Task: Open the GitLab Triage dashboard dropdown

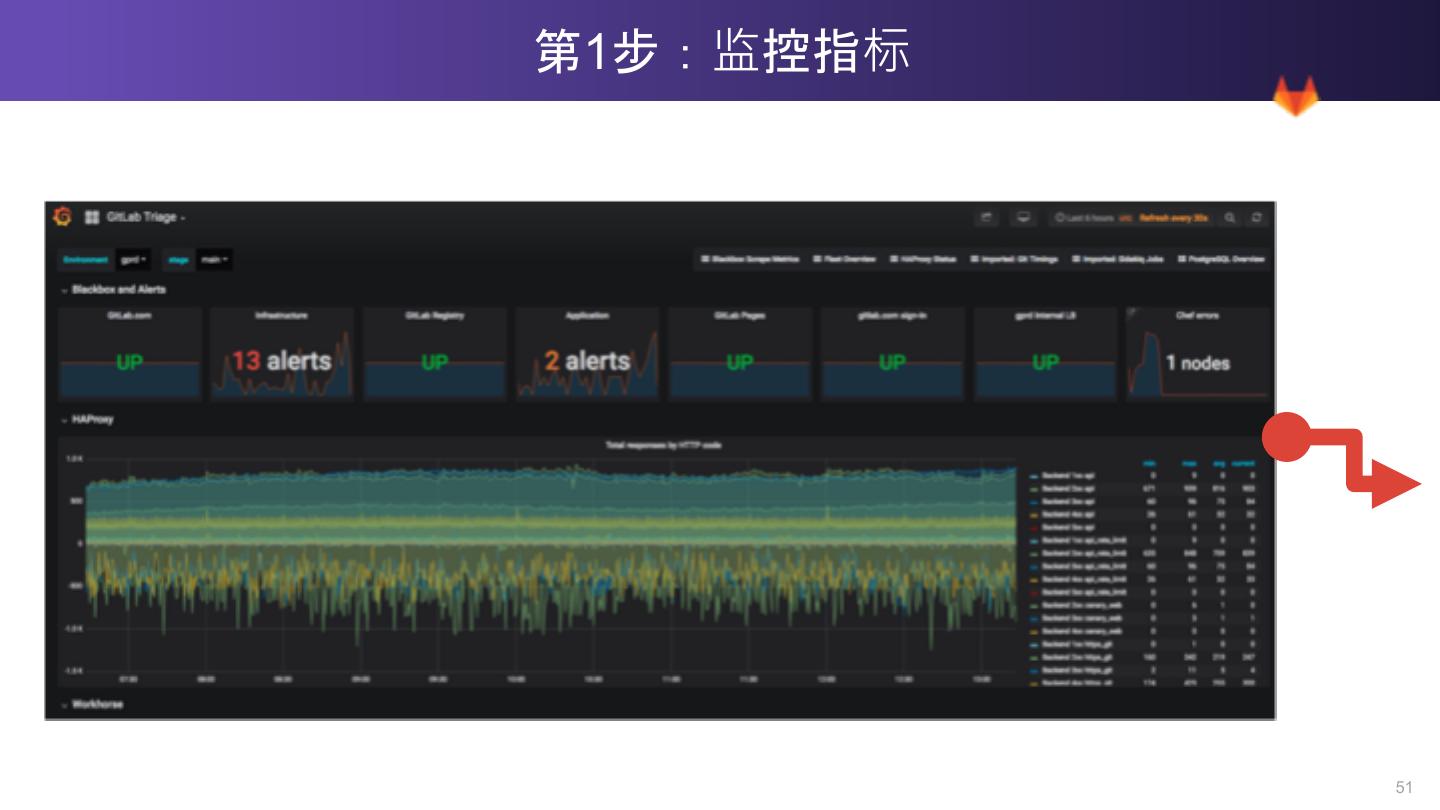Action: tap(146, 217)
